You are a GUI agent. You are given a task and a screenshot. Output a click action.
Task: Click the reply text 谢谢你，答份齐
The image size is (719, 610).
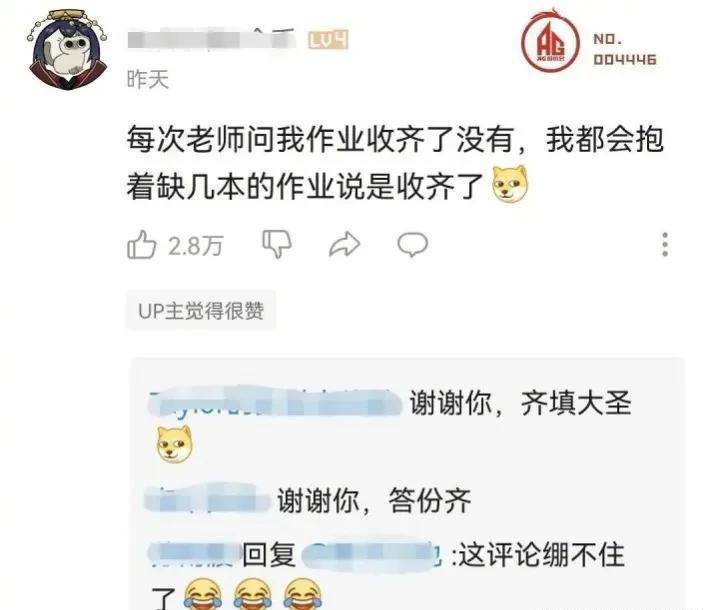click(x=374, y=500)
